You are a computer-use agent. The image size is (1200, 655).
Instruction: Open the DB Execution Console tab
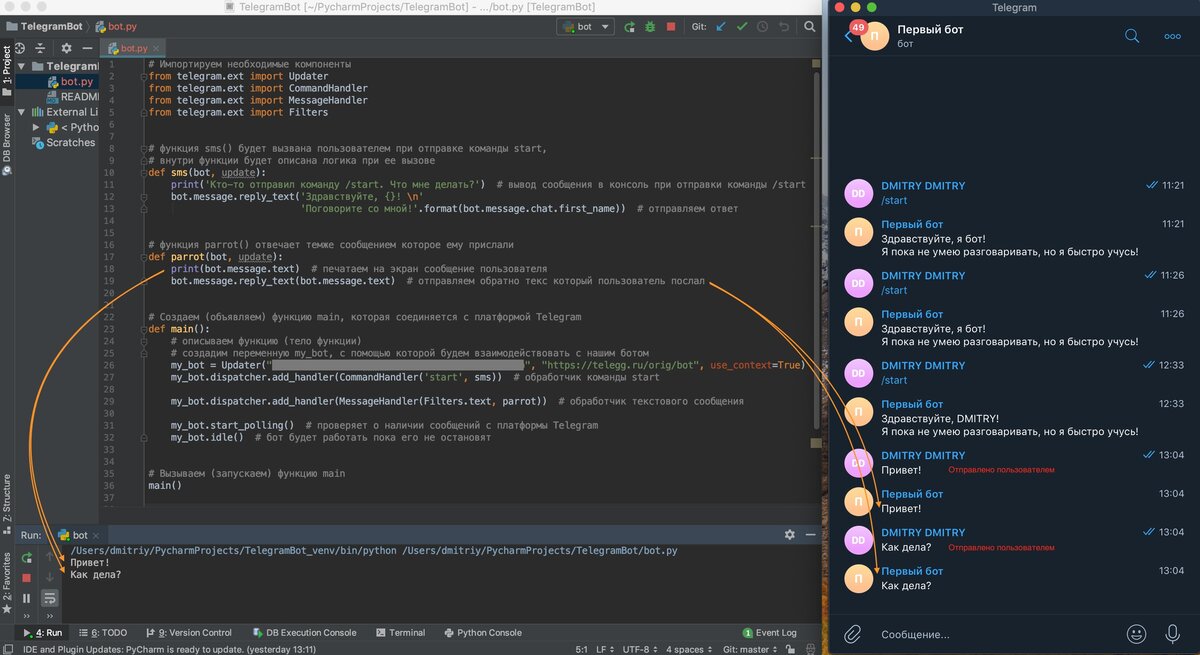tap(304, 632)
